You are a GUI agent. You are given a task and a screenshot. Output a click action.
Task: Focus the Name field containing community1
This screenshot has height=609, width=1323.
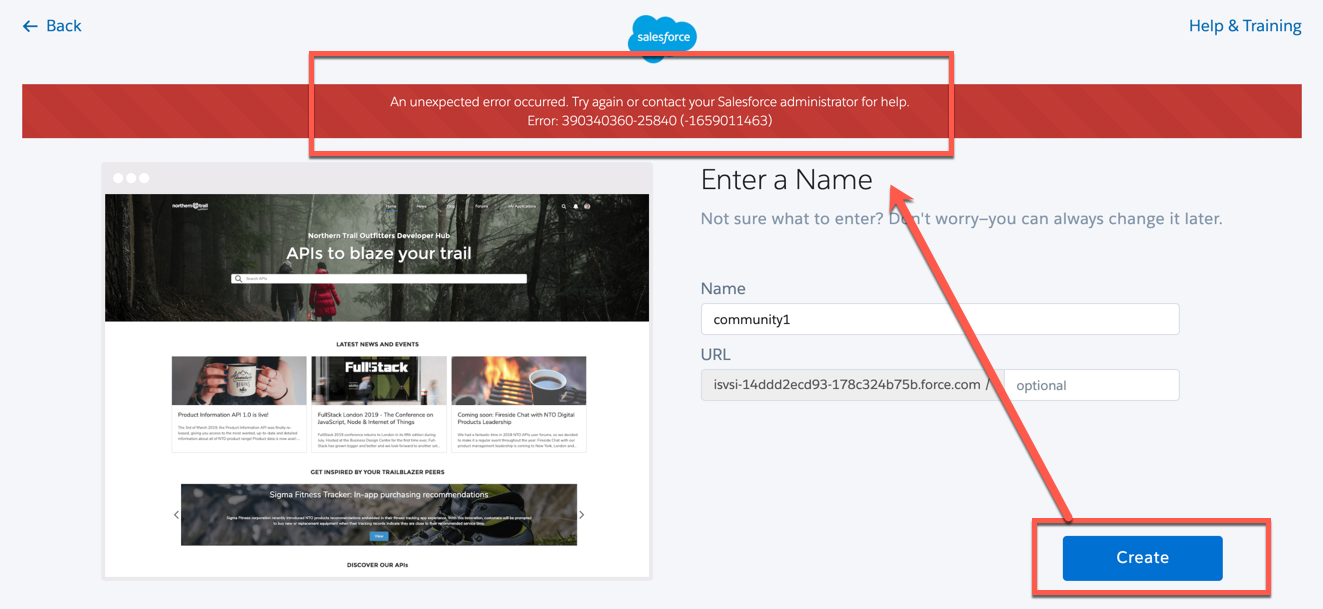coord(939,320)
